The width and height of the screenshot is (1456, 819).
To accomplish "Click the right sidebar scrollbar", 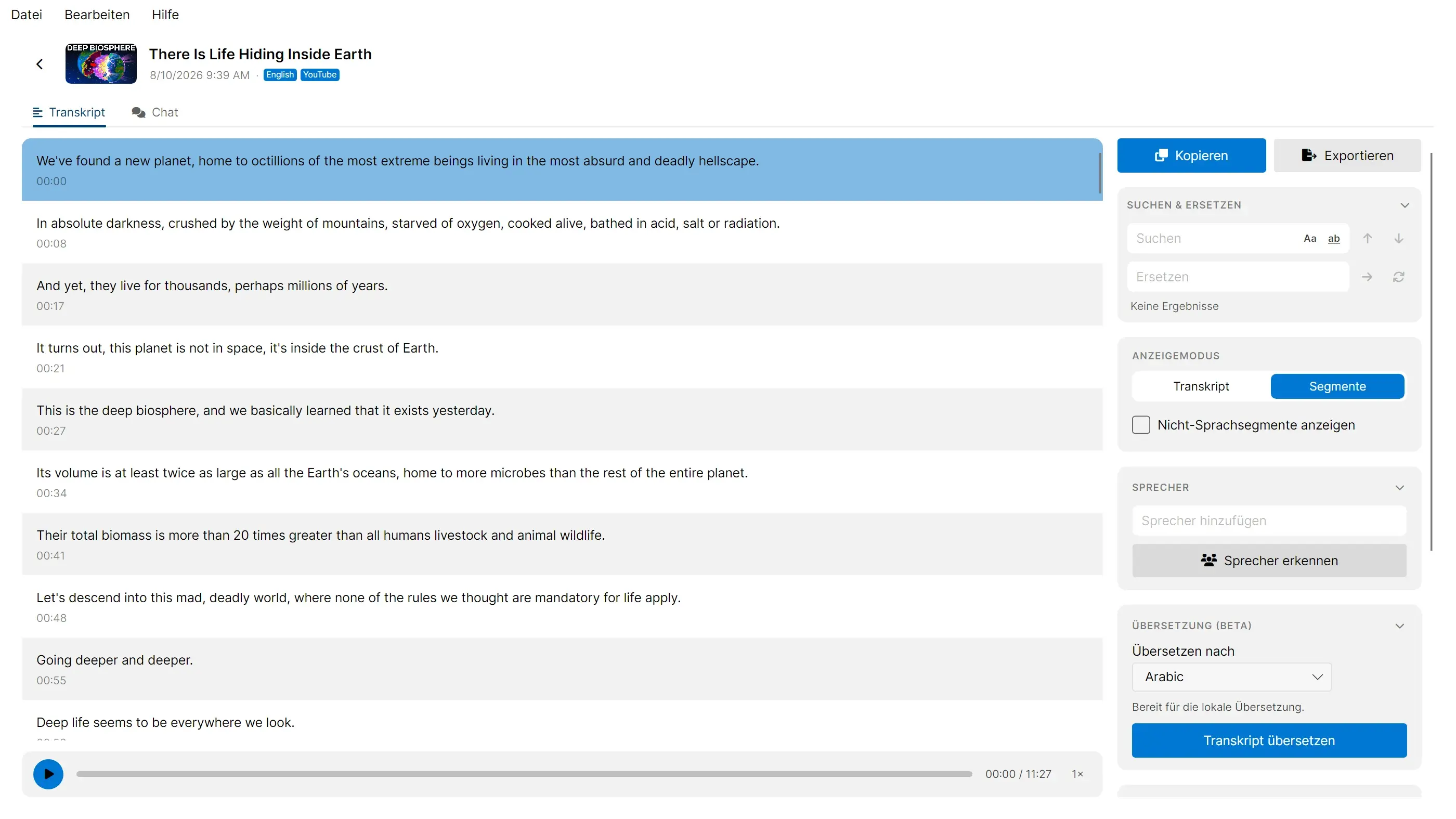I will tap(1431, 350).
